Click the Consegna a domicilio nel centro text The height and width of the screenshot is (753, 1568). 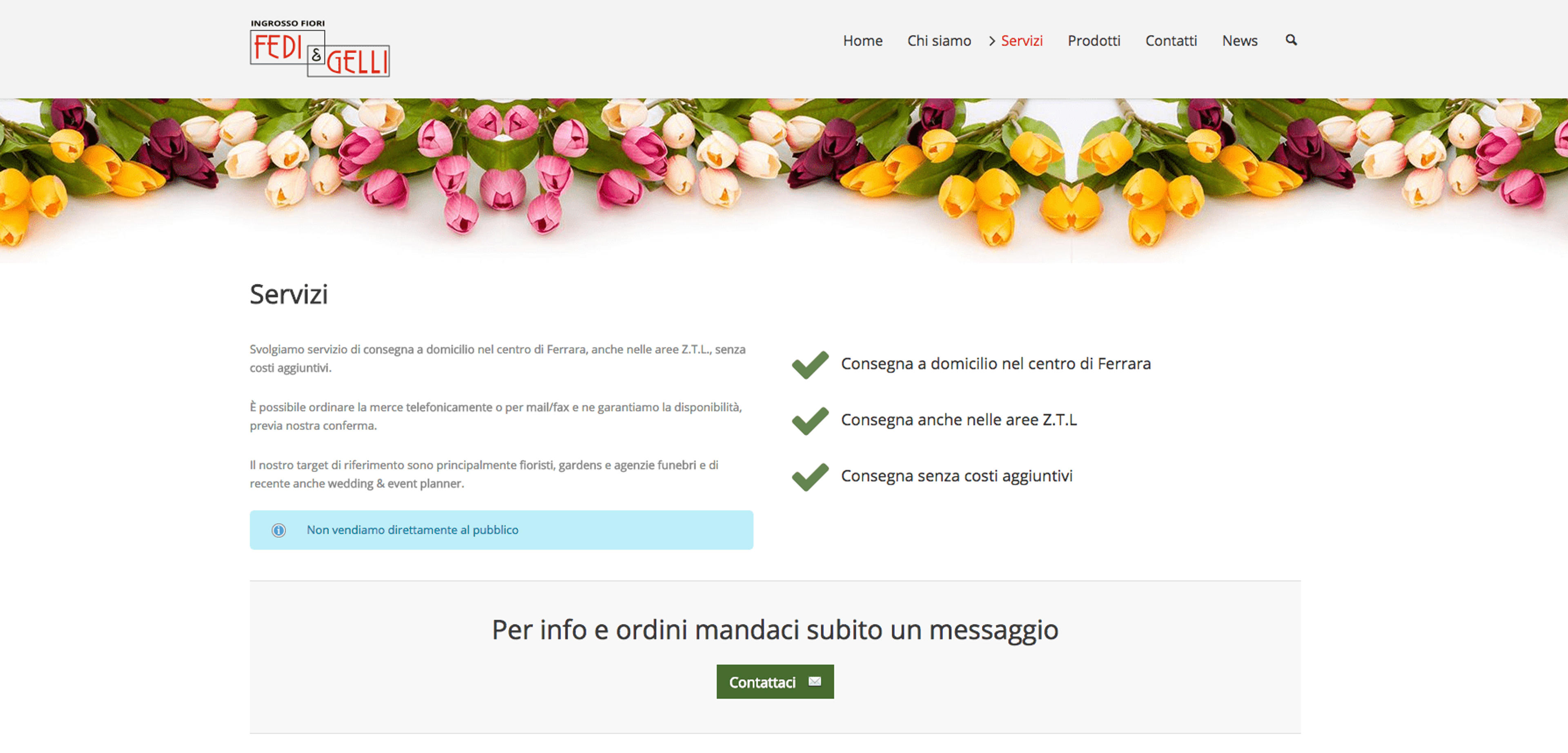point(996,364)
